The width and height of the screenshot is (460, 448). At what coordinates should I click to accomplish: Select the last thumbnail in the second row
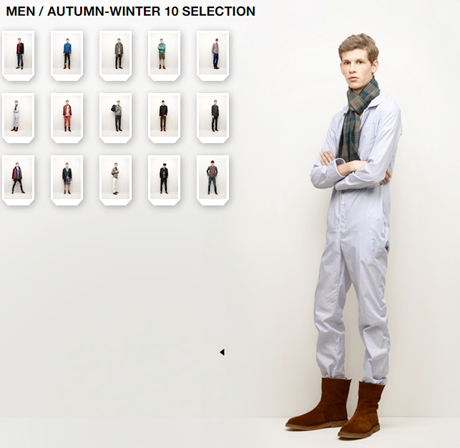tap(213, 118)
